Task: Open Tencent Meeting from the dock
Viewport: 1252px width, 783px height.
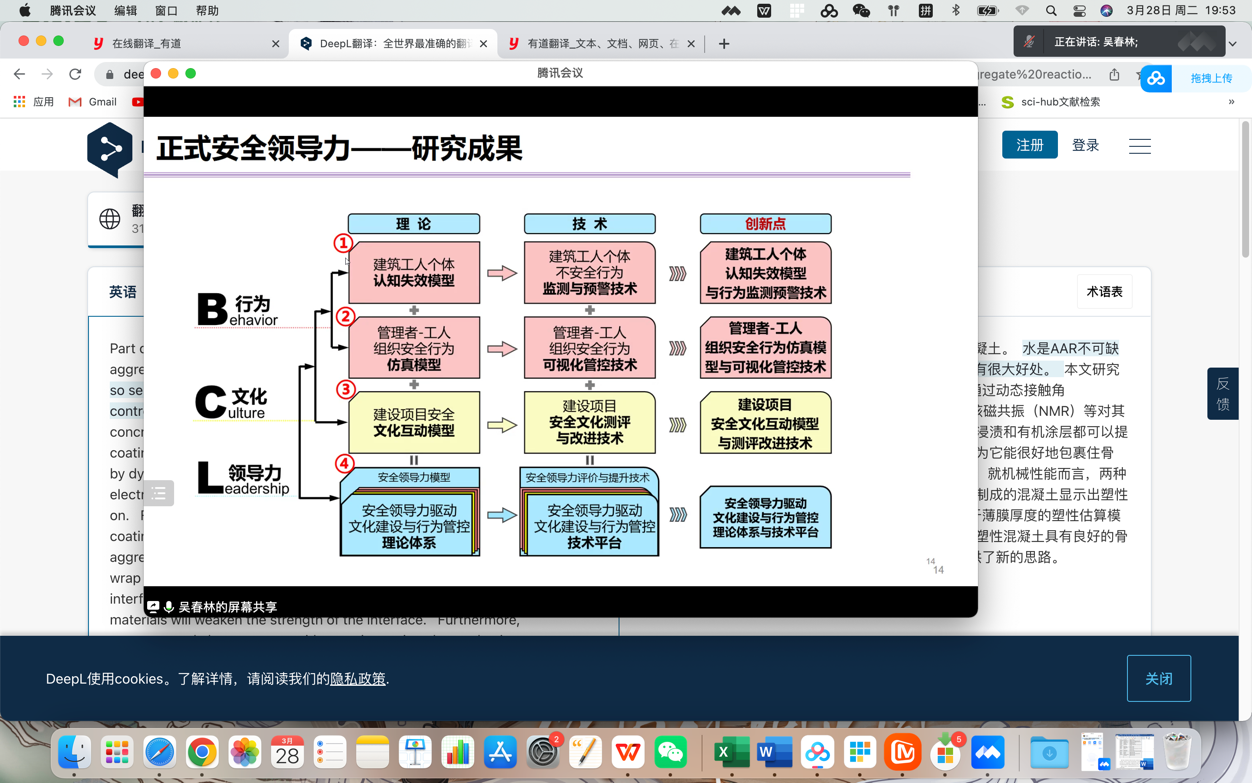Action: (x=988, y=752)
